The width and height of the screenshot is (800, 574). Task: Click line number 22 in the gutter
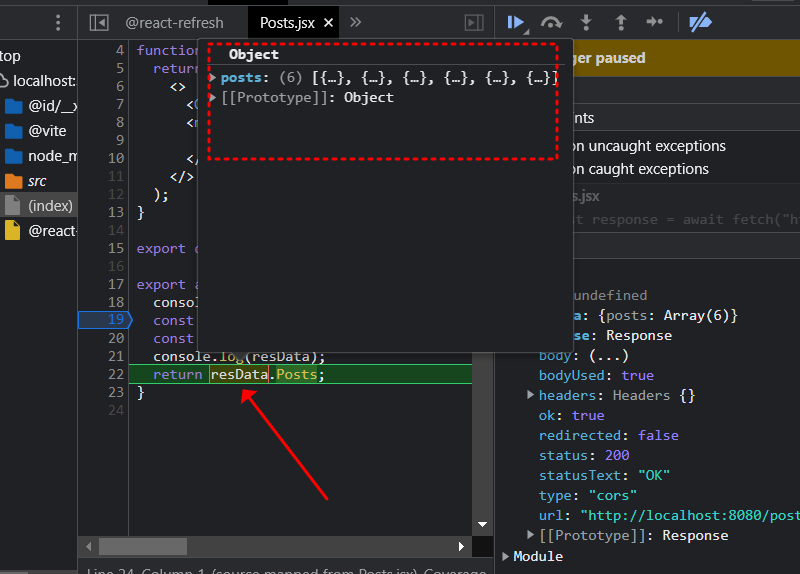(x=116, y=375)
